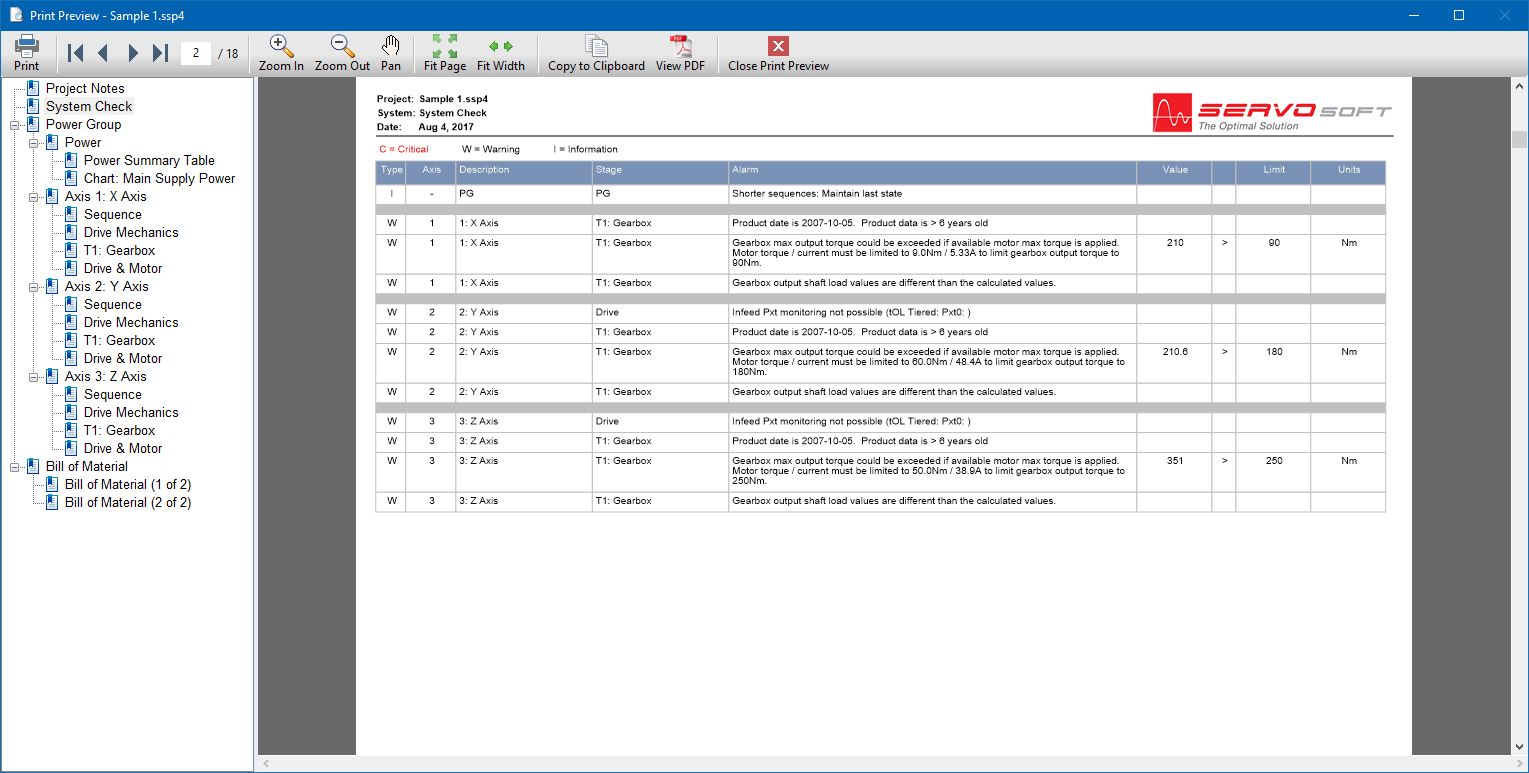
Task: Click the Print icon
Action: pyautogui.click(x=27, y=46)
